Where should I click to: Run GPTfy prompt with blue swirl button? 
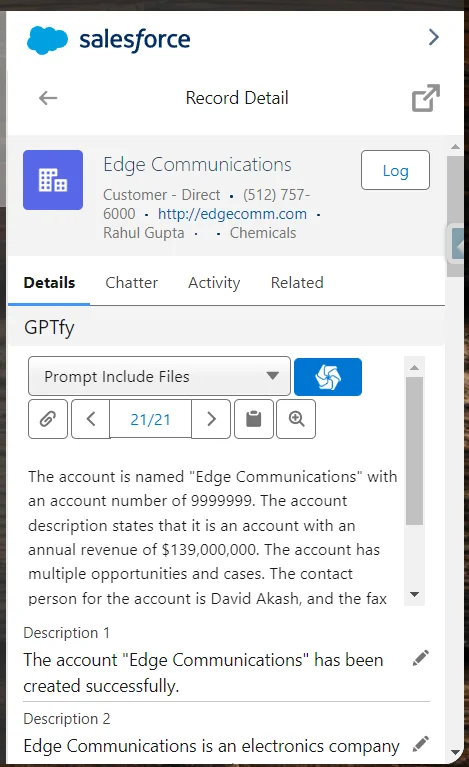click(x=328, y=377)
